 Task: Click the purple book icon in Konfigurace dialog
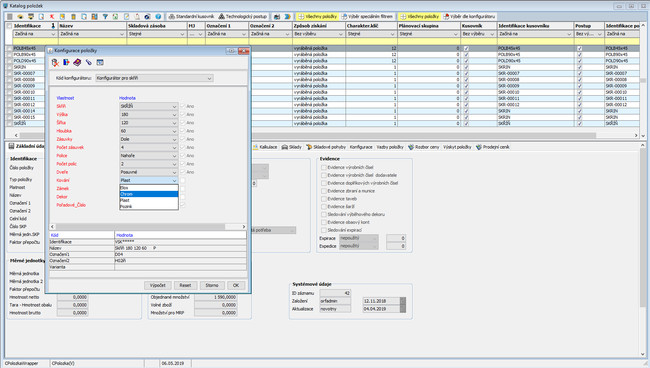point(77,63)
